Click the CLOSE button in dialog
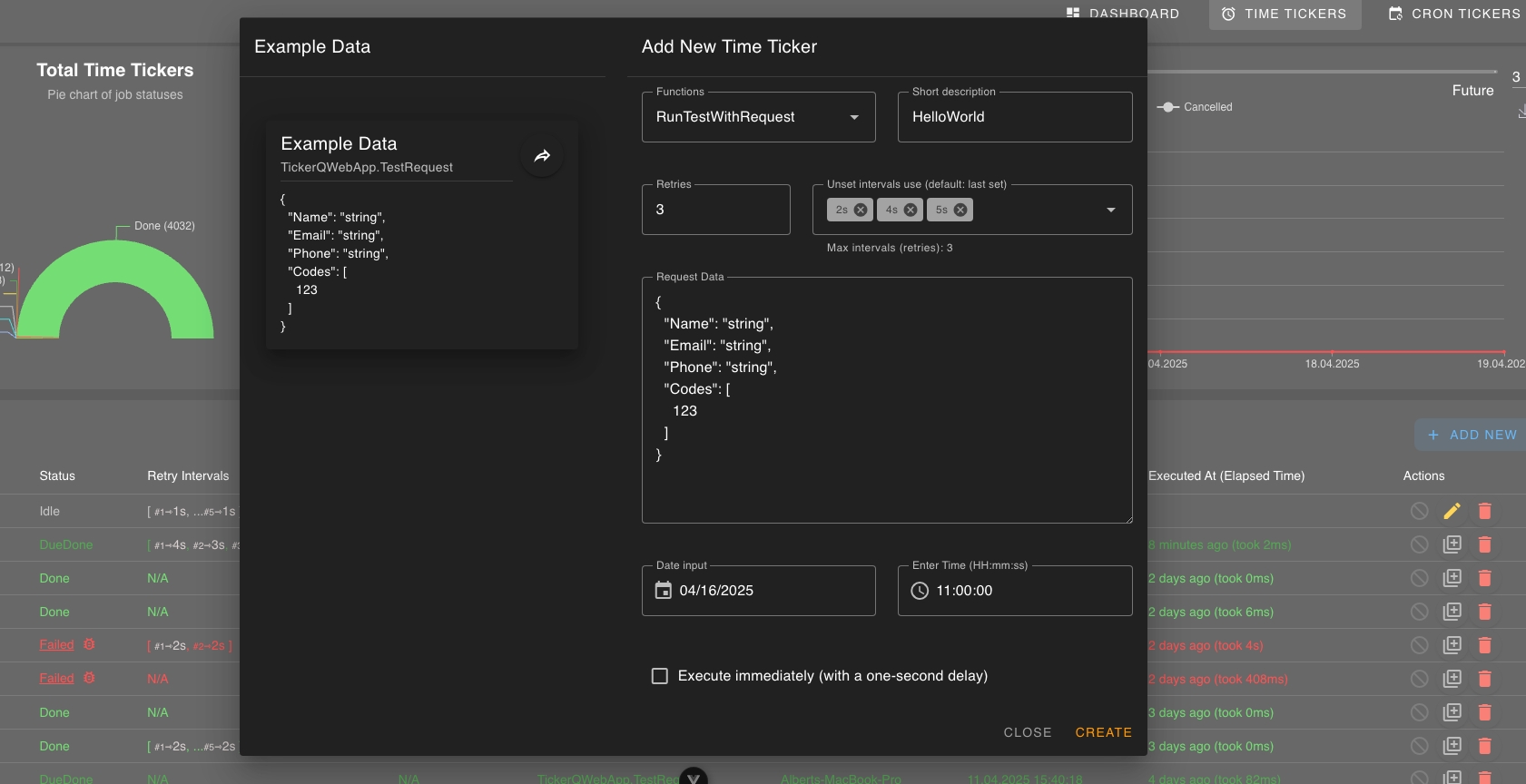 tap(1028, 732)
